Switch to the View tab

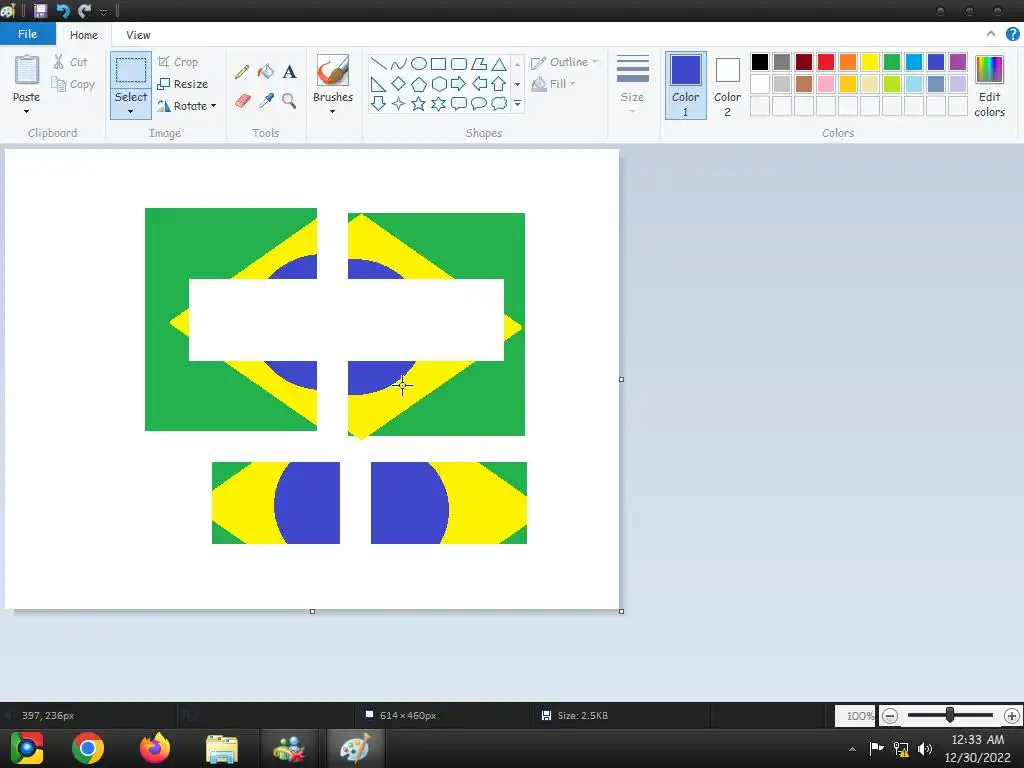pyautogui.click(x=138, y=35)
